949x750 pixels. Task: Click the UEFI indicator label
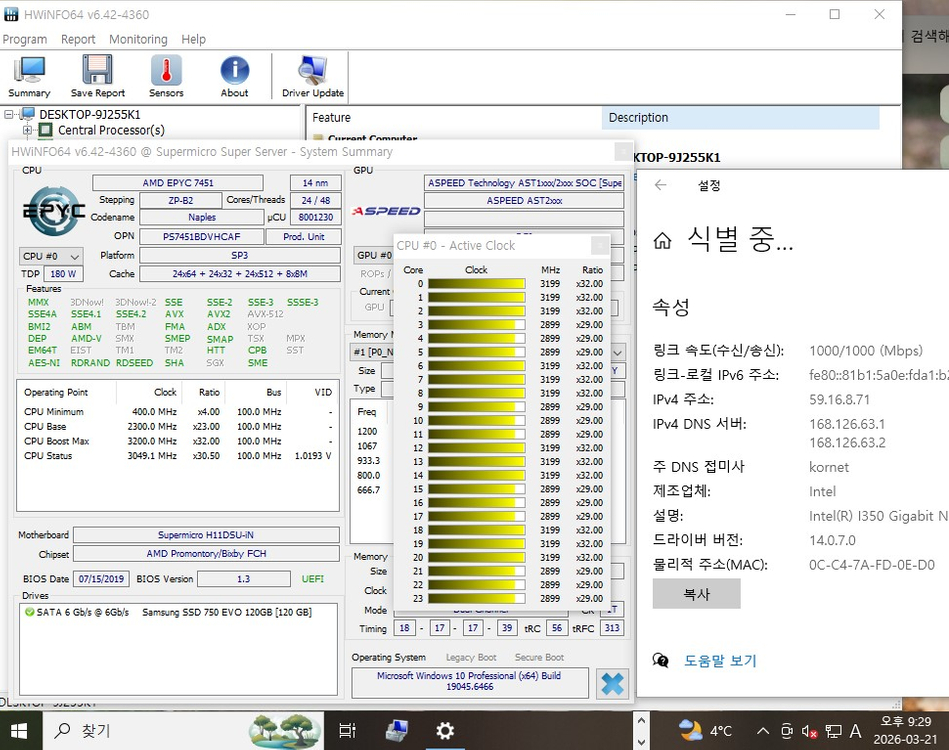click(312, 579)
